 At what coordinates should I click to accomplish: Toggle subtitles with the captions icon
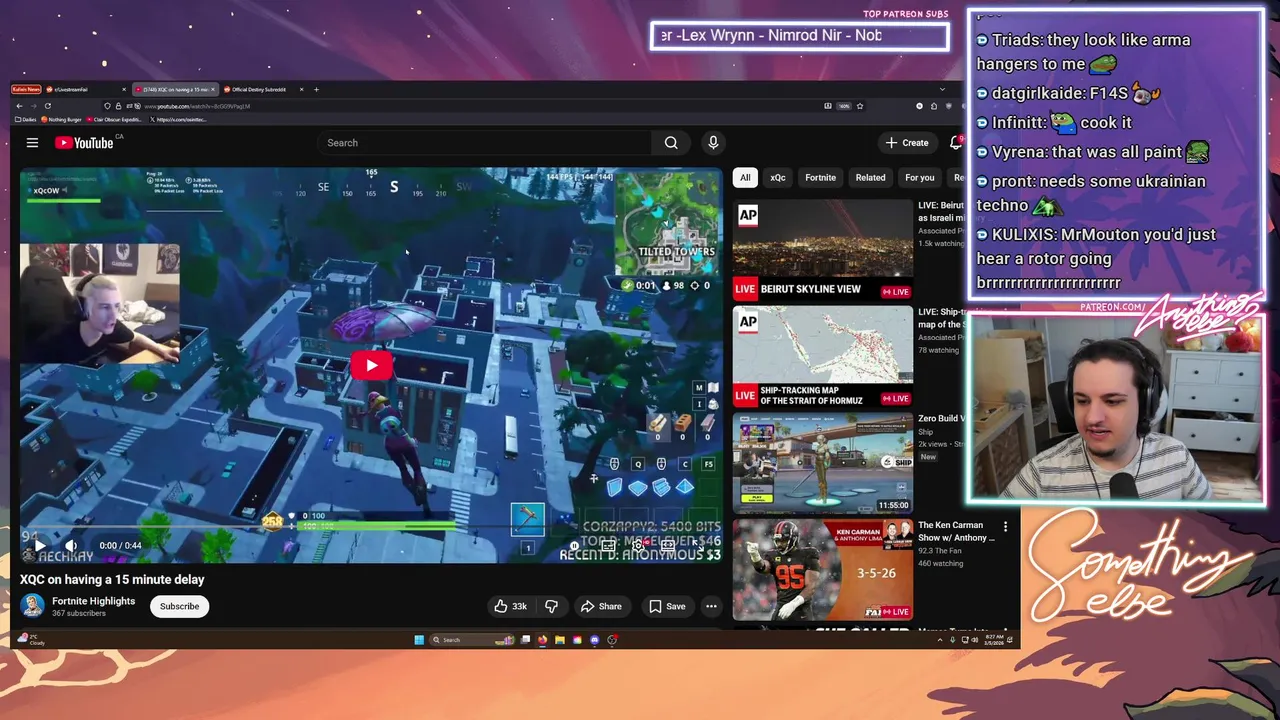coord(608,546)
